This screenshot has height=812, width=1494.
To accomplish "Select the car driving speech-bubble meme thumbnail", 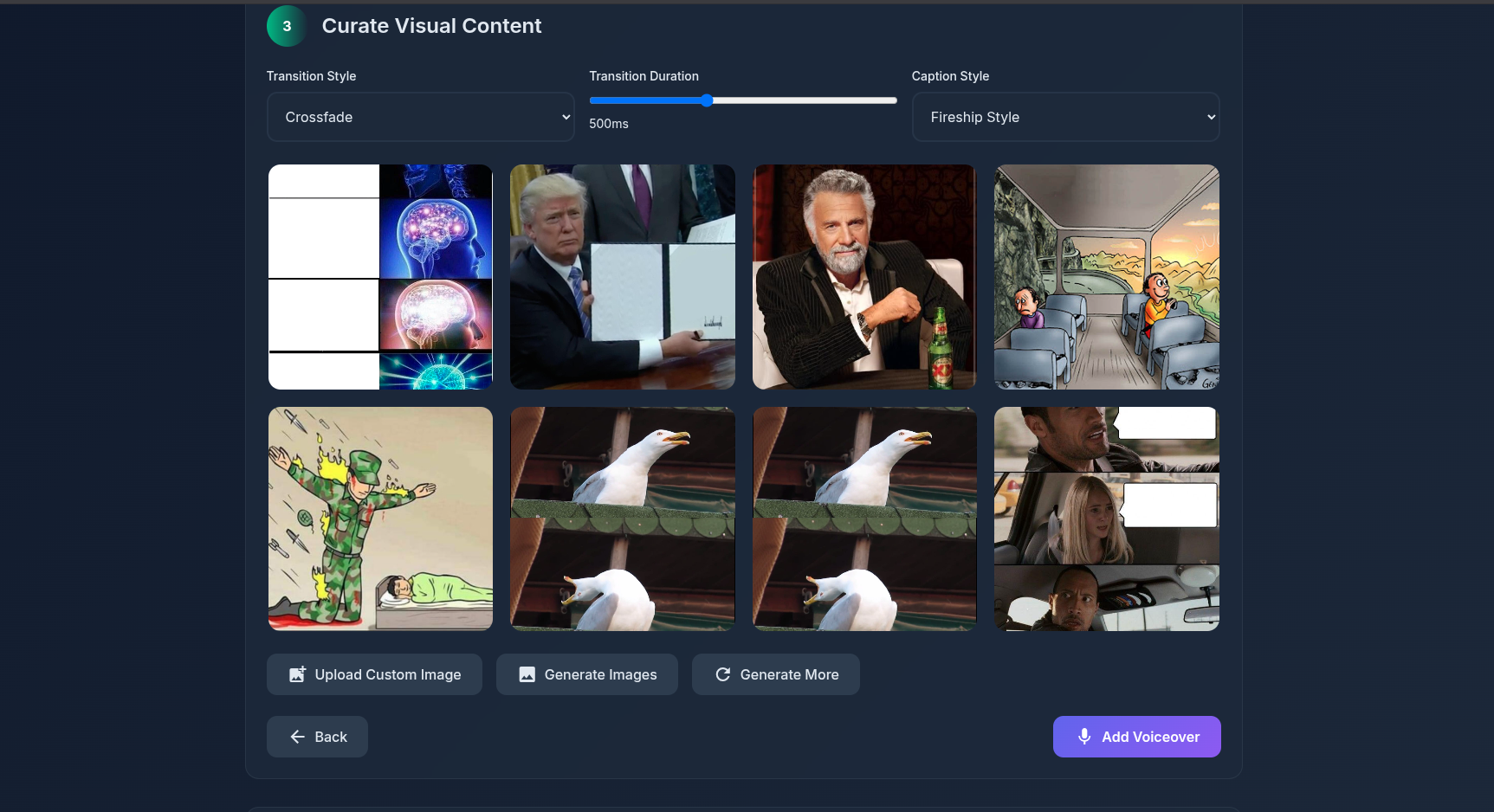I will pos(1107,519).
